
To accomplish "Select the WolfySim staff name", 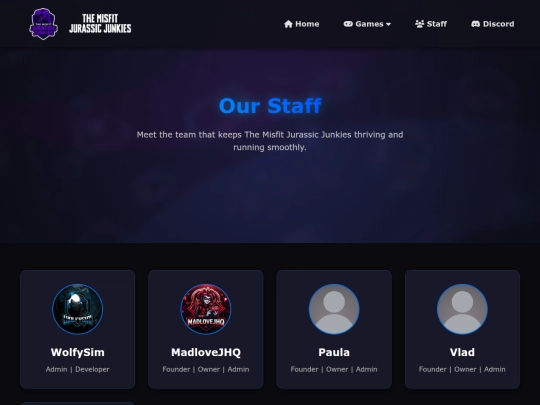I will coord(77,352).
